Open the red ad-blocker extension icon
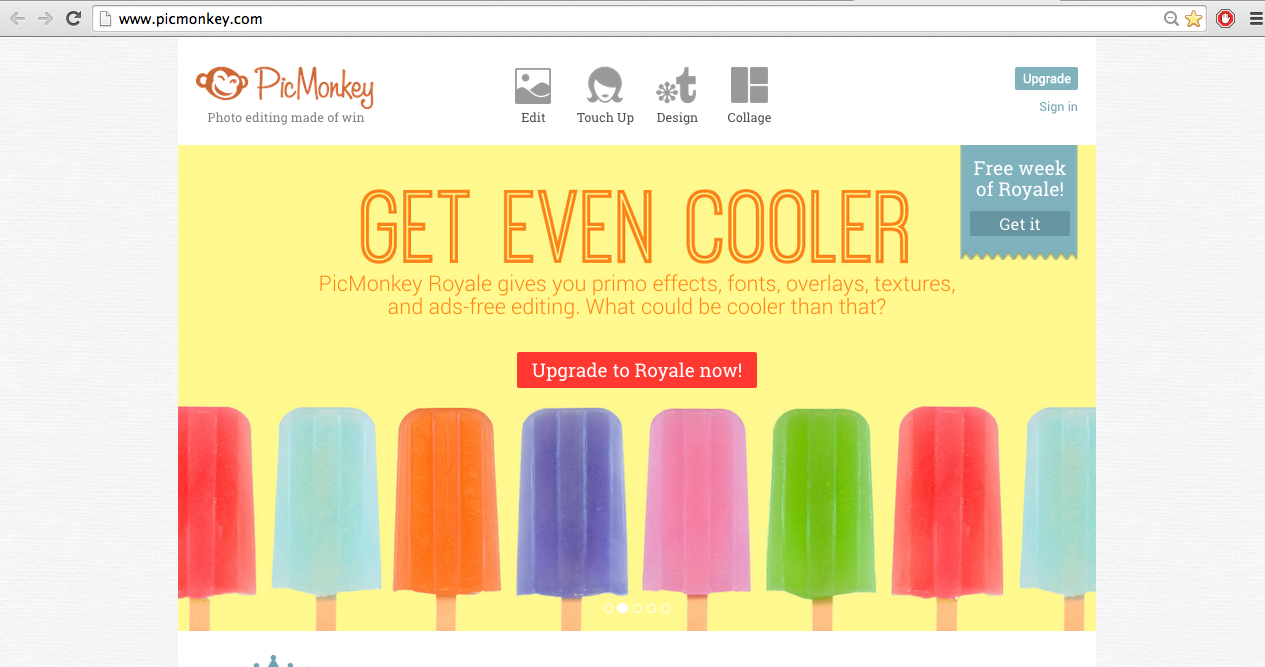 point(1225,18)
